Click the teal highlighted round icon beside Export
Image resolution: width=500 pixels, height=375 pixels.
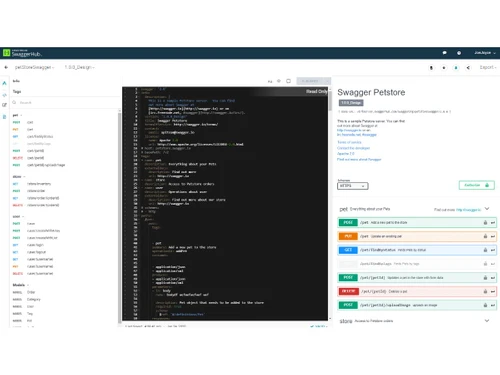click(x=456, y=68)
